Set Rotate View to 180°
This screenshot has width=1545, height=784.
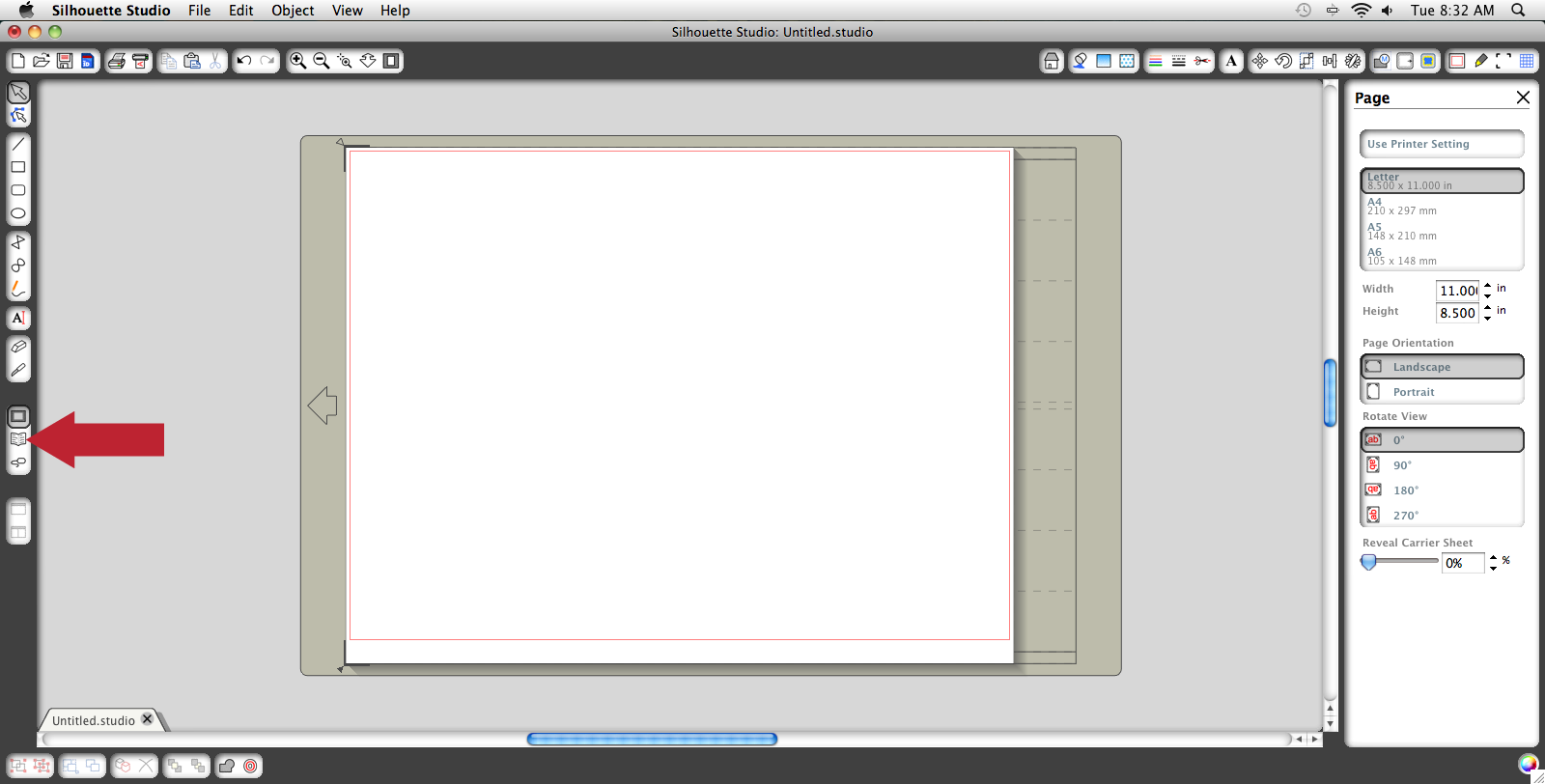[1442, 490]
